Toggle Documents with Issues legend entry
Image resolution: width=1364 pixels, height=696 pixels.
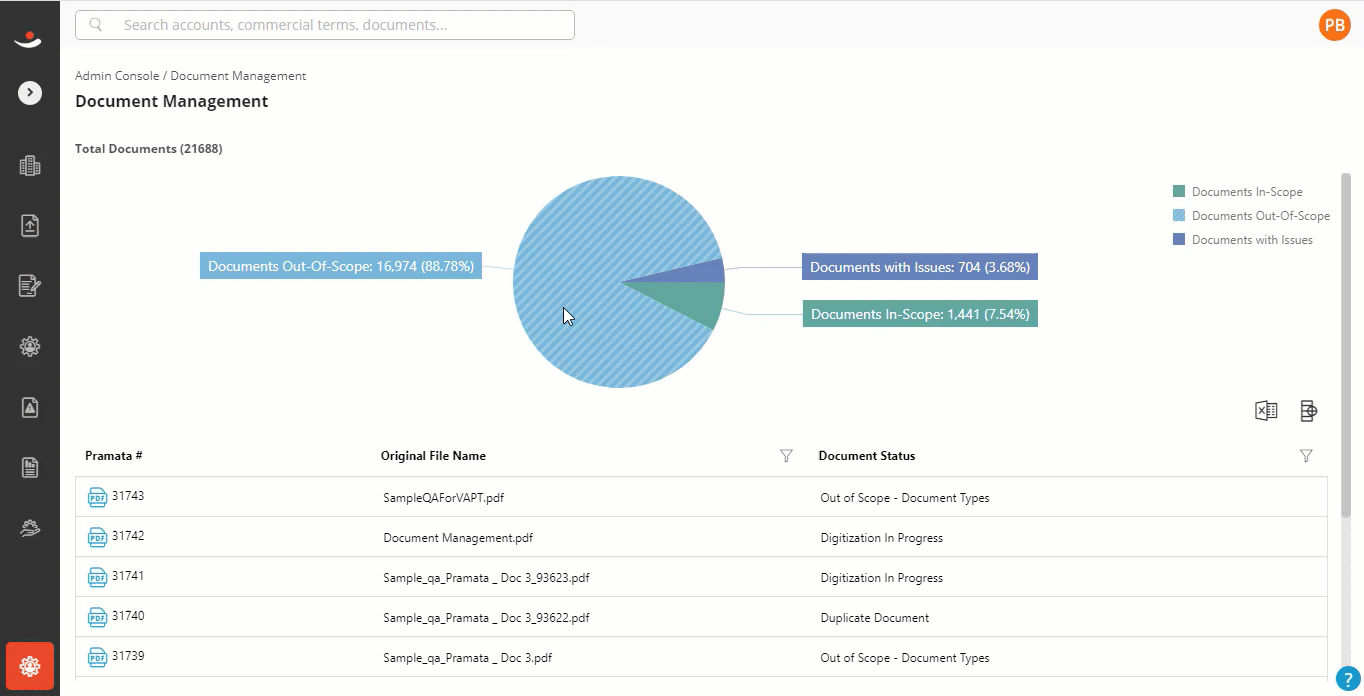pos(1243,240)
